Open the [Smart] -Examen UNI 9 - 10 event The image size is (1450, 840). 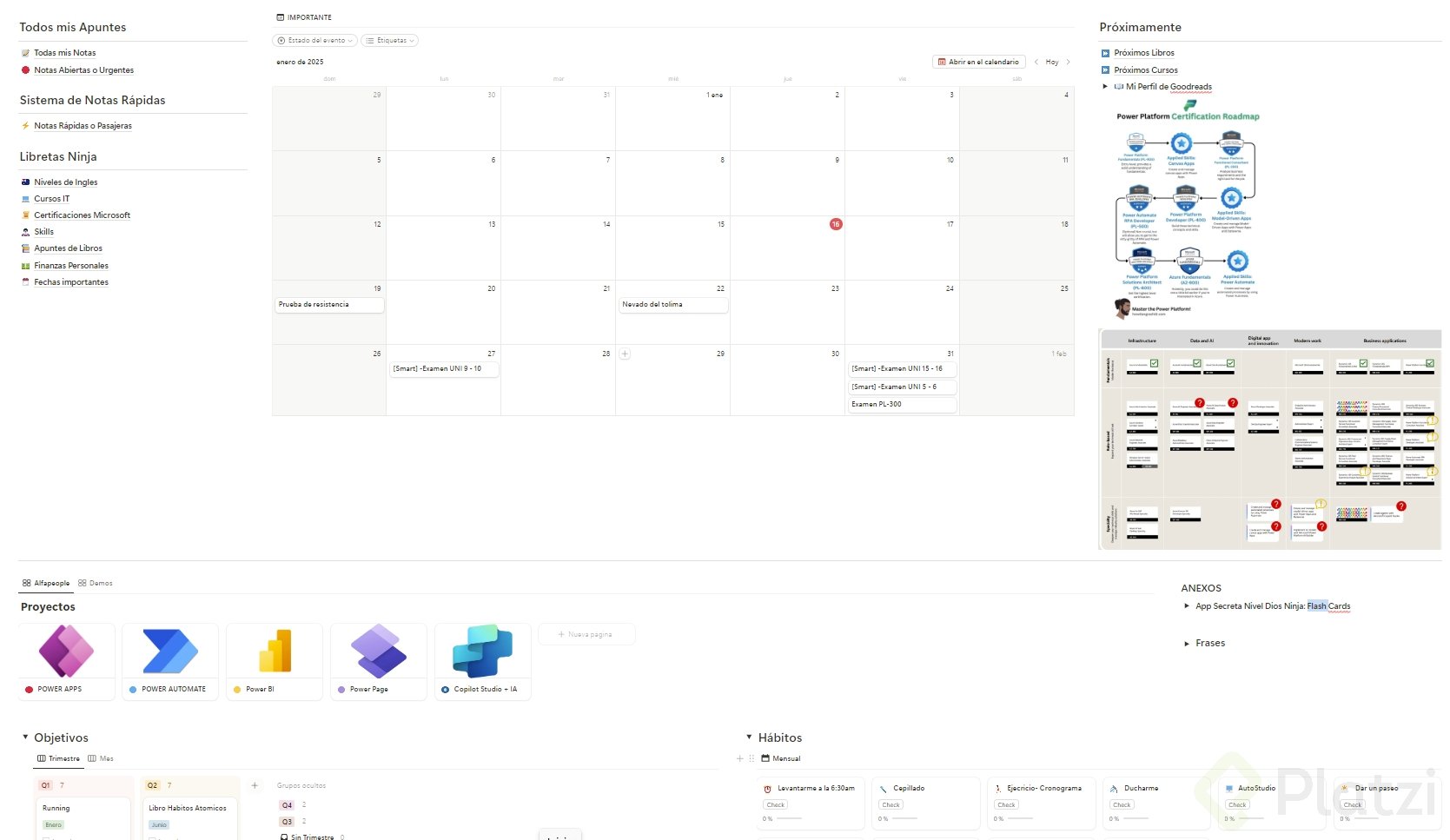[x=444, y=369]
